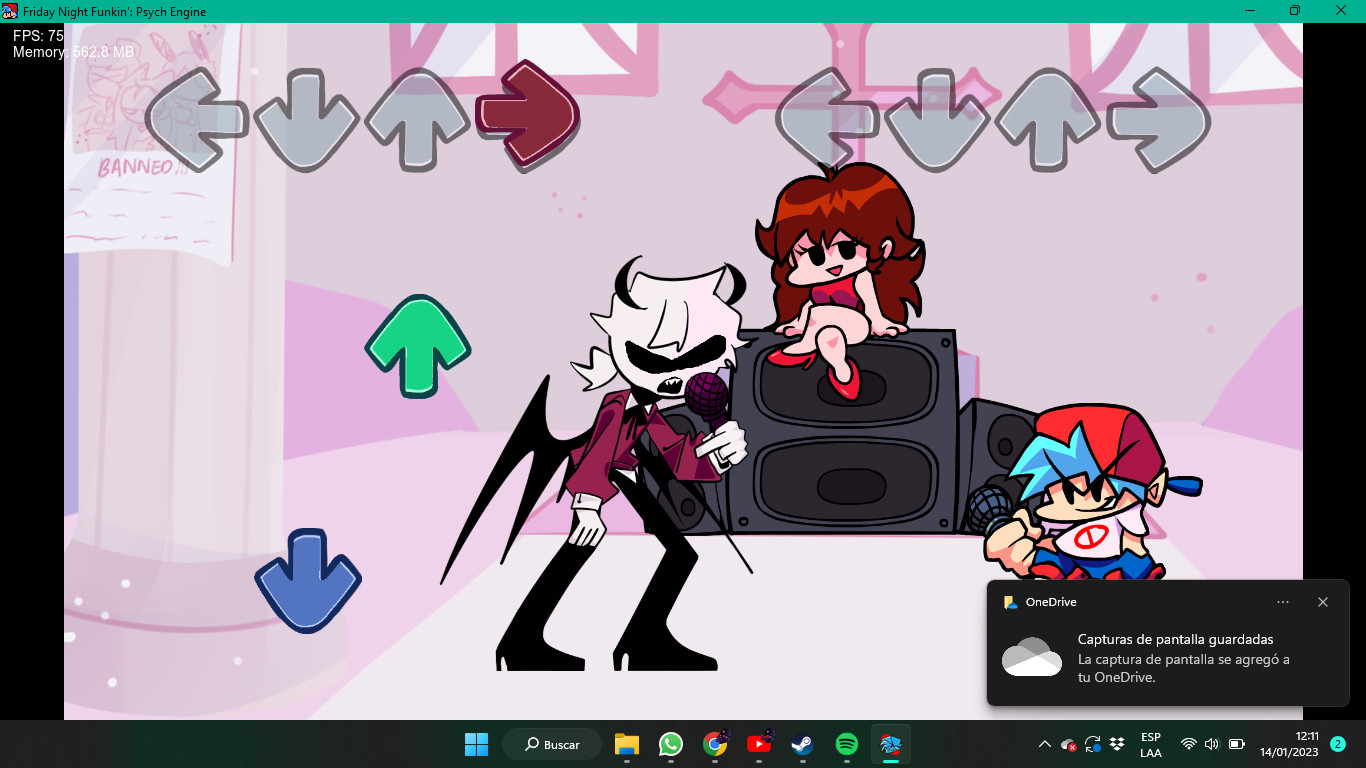Click the ESP LAA language switcher
Screen dimensions: 1366x768
coord(1151,744)
